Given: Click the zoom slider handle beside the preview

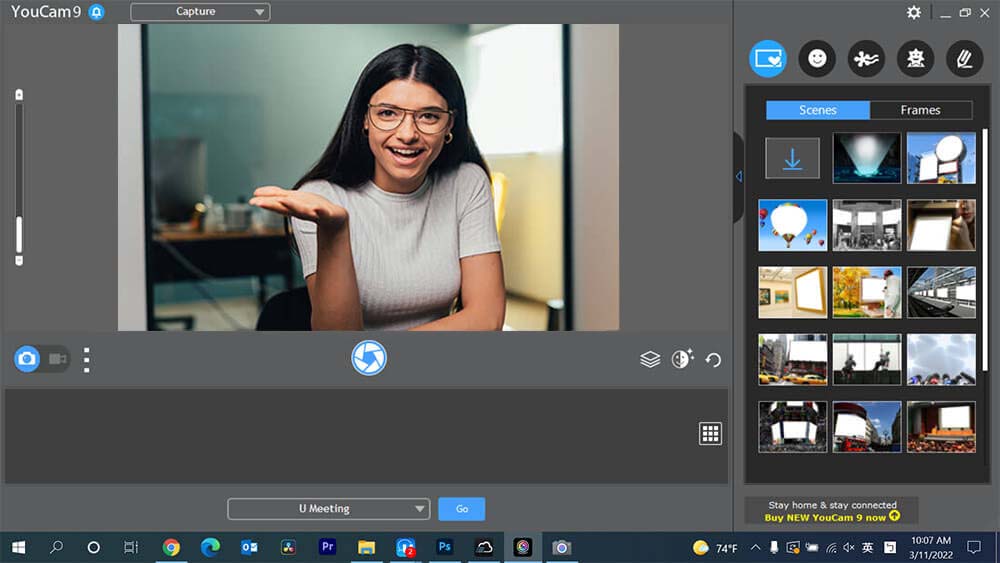Looking at the screenshot, I should [18, 235].
